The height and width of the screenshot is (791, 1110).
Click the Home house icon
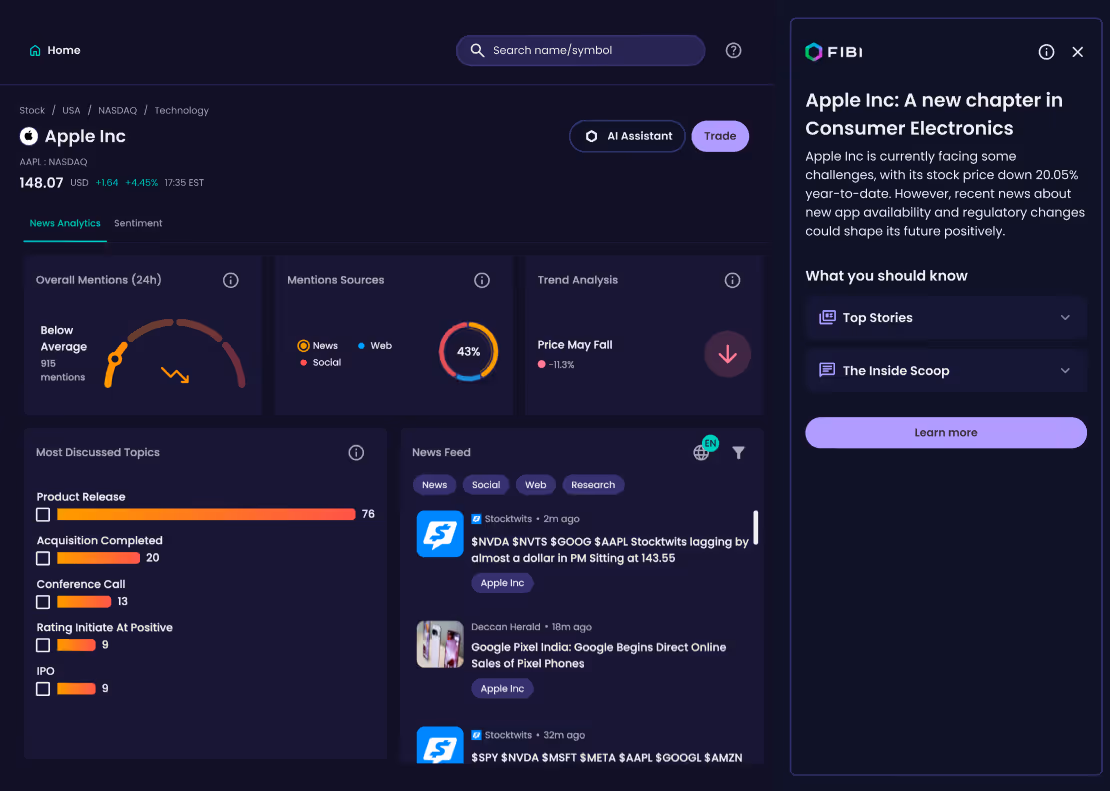click(x=35, y=50)
